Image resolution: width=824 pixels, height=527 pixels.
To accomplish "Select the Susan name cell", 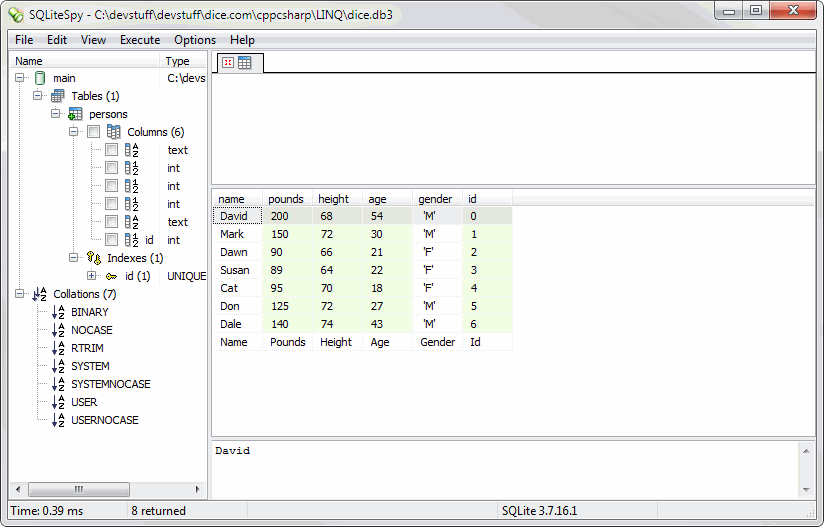I will click(x=234, y=270).
